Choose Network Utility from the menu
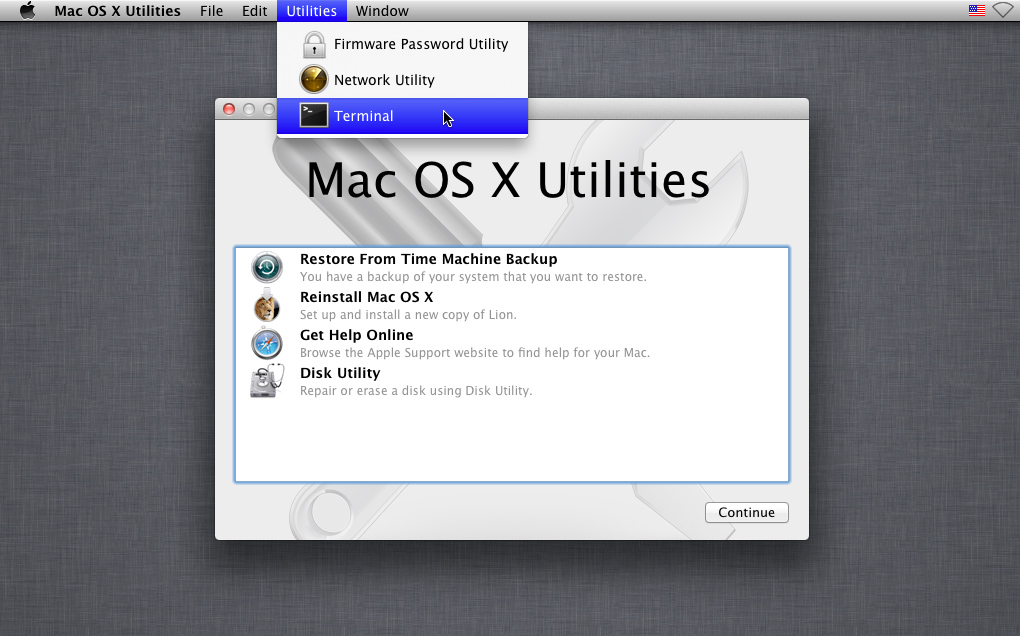This screenshot has width=1020, height=636. [403, 80]
